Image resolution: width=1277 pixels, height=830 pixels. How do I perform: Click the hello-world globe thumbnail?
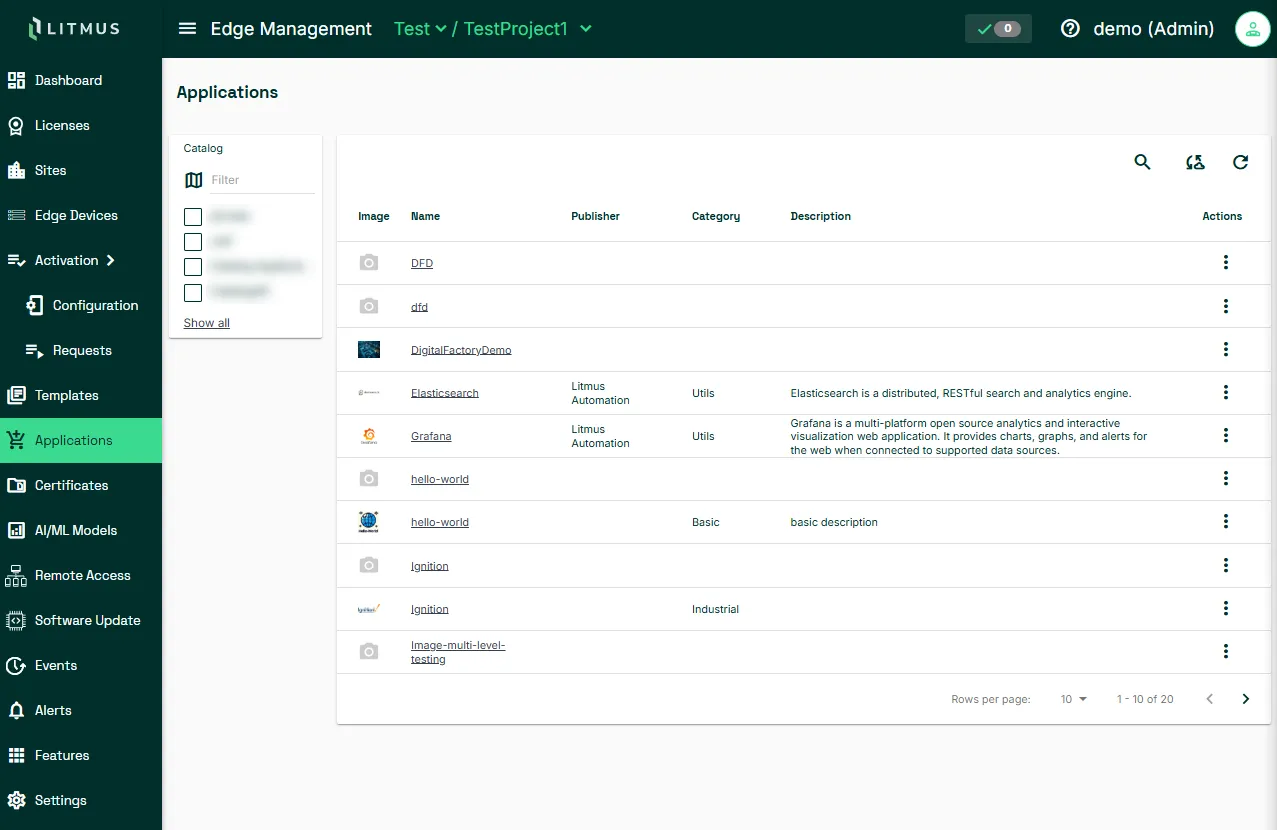coord(369,522)
